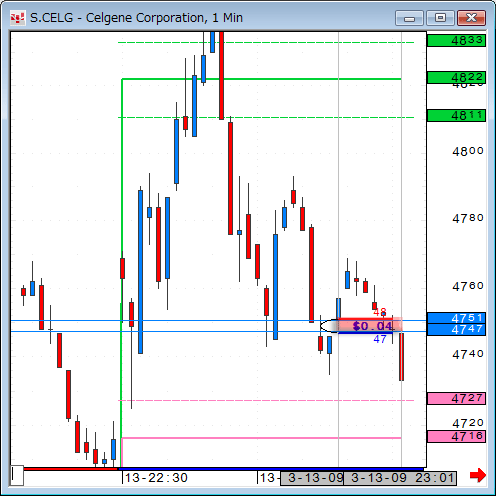The width and height of the screenshot is (496, 496).
Task: Click the red 48 order label
Action: 380,313
